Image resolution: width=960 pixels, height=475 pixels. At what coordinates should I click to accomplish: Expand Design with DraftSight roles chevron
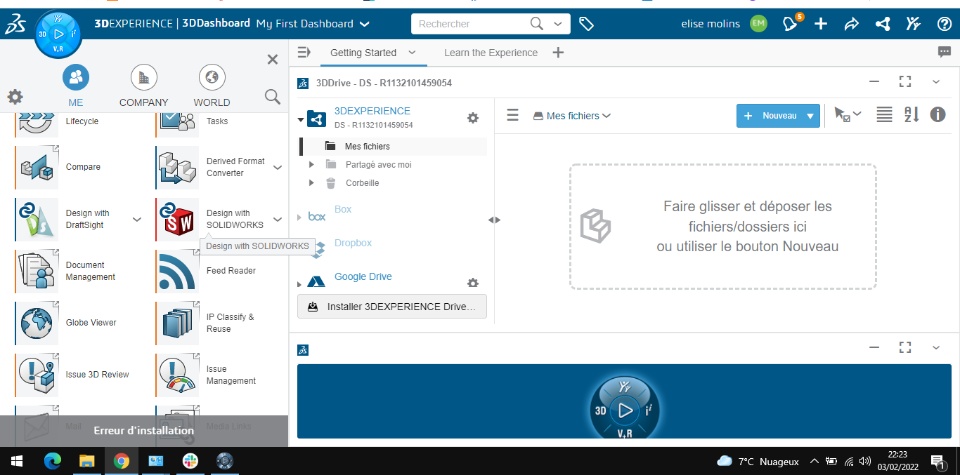click(x=137, y=219)
